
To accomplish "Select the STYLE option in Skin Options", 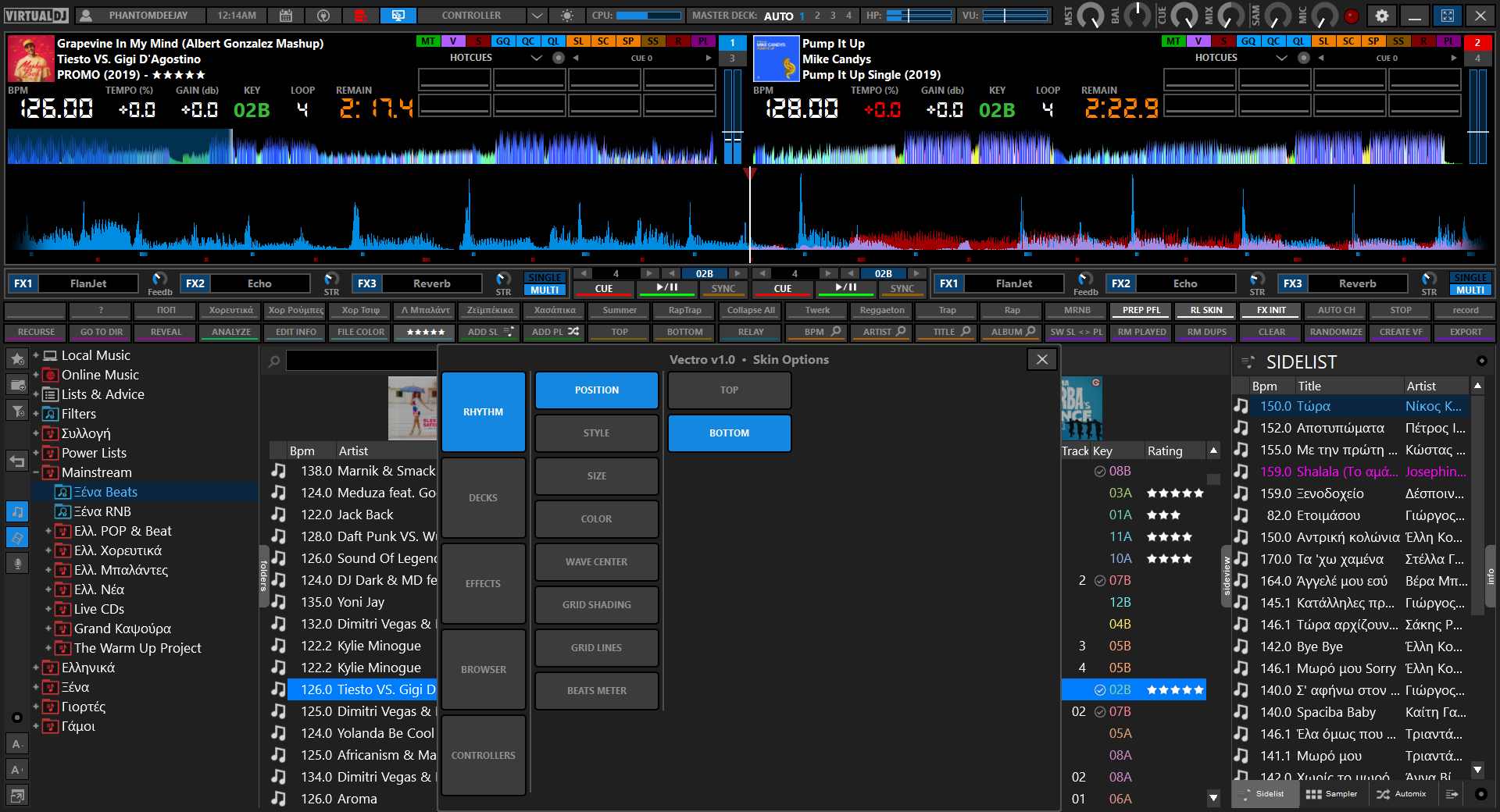I will (x=597, y=433).
